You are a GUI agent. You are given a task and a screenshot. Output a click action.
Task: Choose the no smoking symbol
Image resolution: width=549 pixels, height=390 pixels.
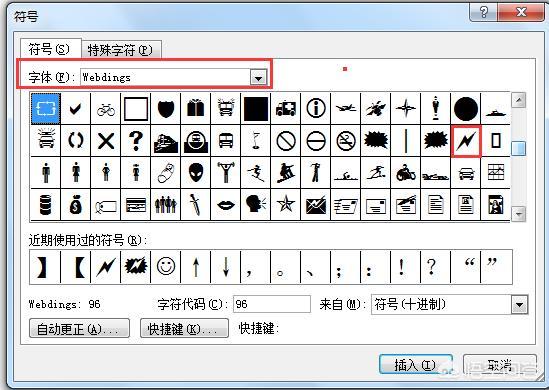[346, 141]
